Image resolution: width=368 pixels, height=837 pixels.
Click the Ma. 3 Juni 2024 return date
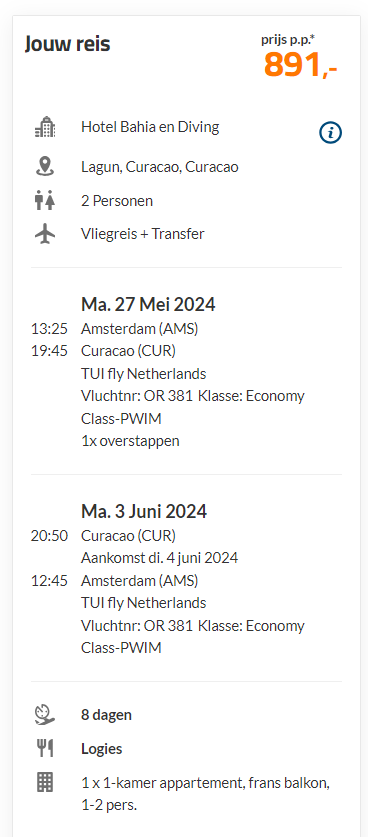[x=144, y=511]
